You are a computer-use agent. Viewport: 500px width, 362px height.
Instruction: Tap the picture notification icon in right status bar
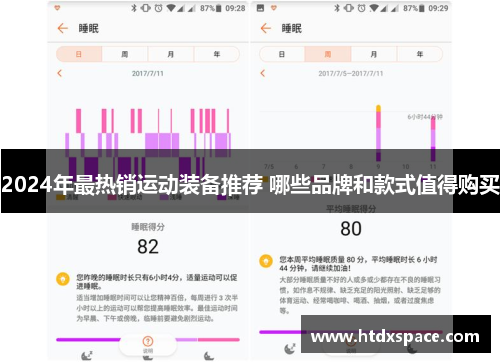pyautogui.click(x=260, y=8)
